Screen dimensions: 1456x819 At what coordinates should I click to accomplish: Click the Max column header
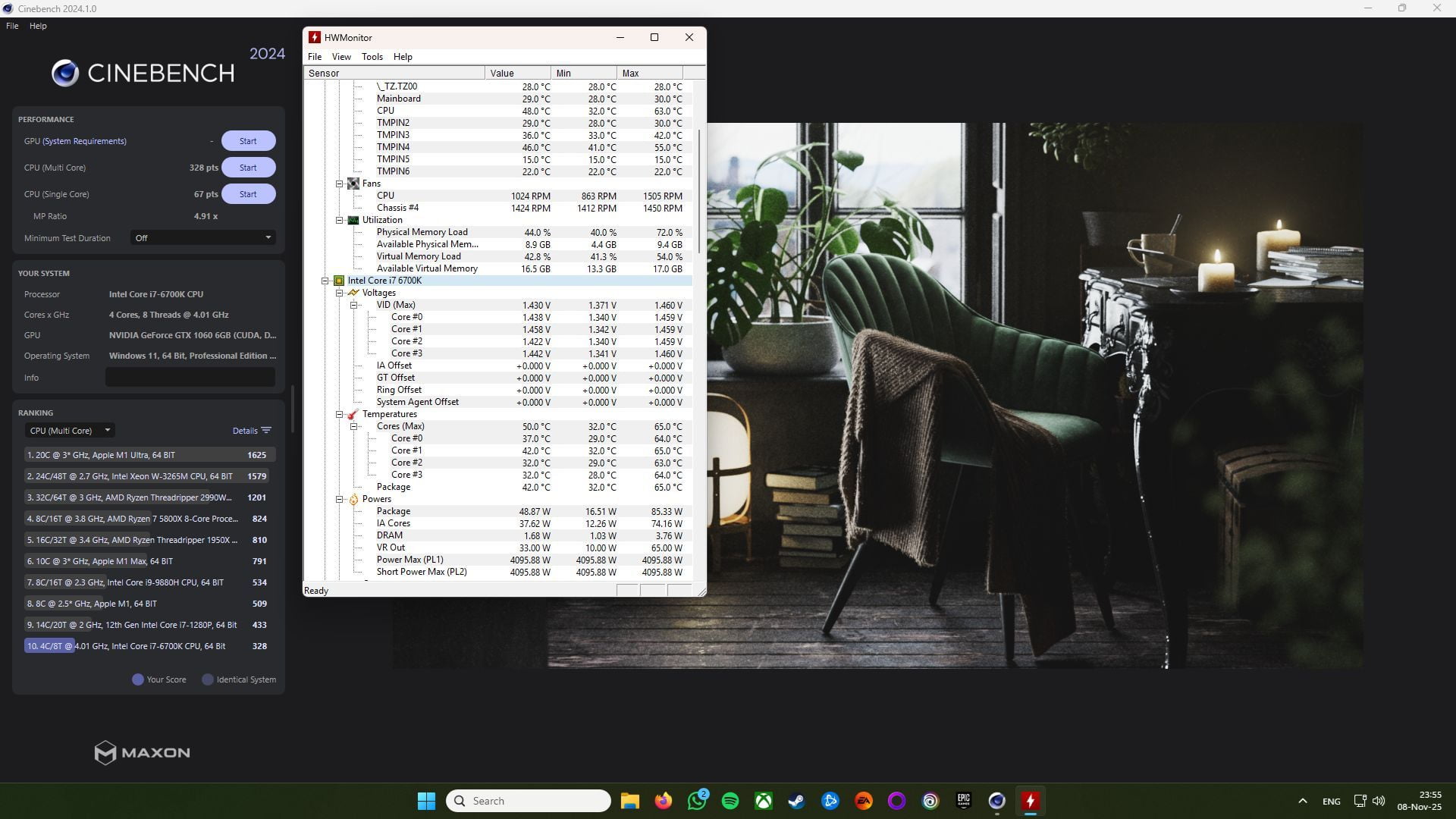(x=650, y=73)
